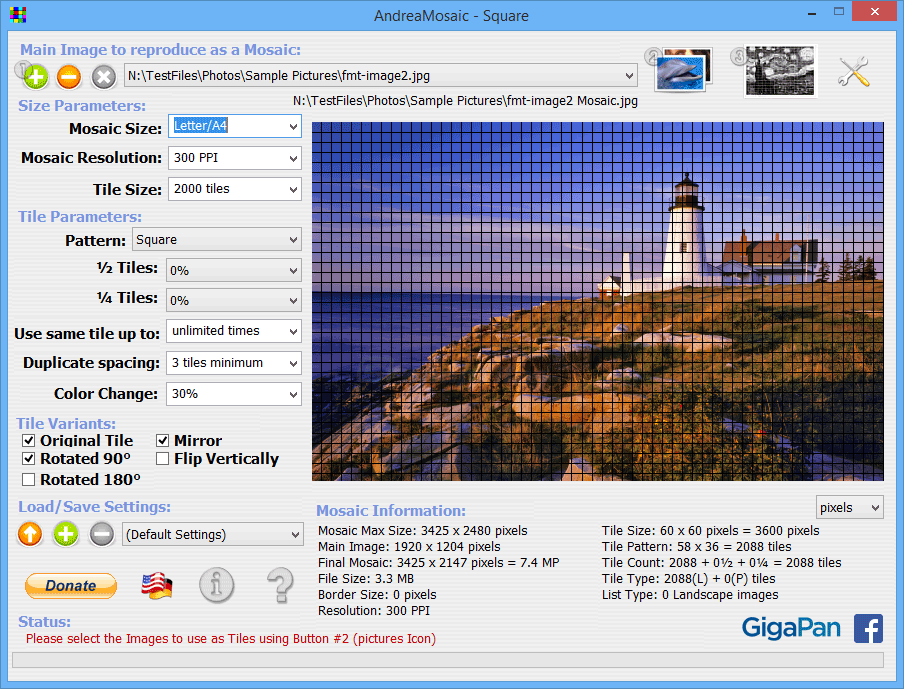Click the Donate button
The image size is (904, 689).
[71, 586]
